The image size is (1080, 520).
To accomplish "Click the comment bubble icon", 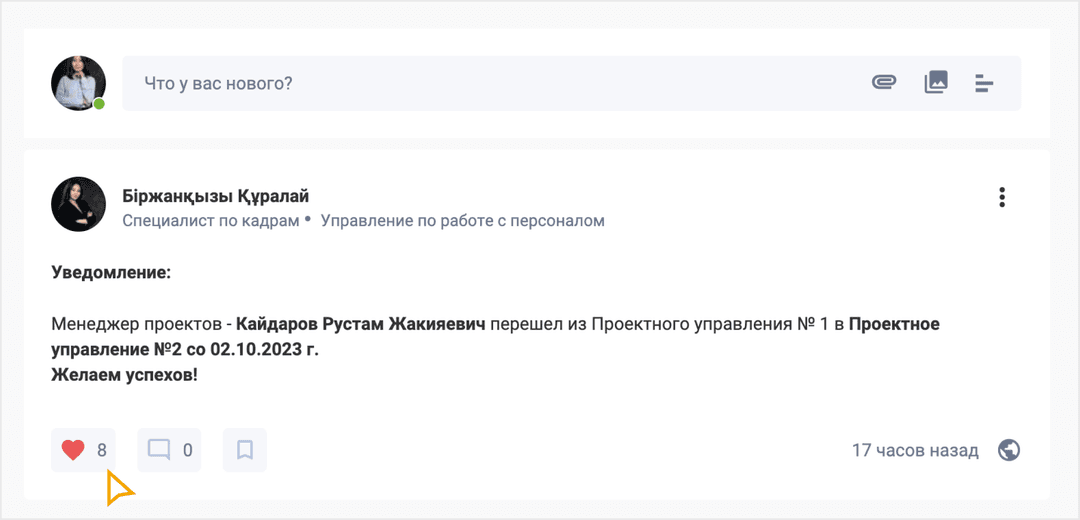I will coord(159,450).
